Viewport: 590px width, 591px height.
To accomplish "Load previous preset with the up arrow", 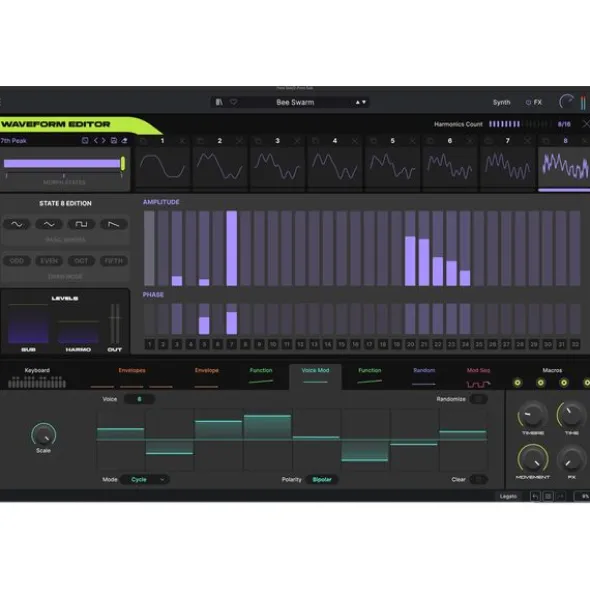I will pyautogui.click(x=357, y=102).
